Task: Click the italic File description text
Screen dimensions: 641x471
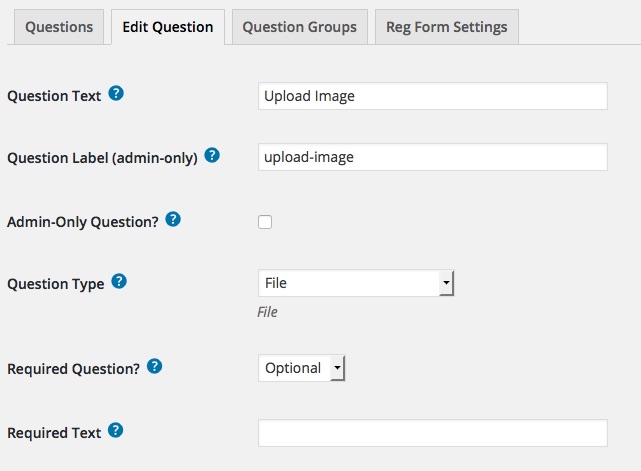Action: (x=267, y=312)
